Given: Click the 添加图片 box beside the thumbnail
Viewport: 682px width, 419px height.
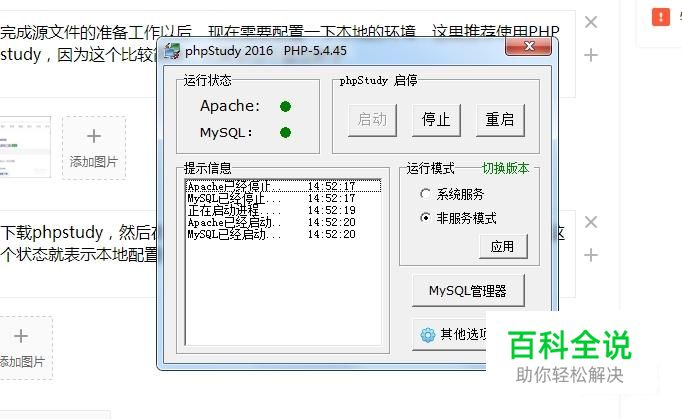Looking at the screenshot, I should (94, 148).
